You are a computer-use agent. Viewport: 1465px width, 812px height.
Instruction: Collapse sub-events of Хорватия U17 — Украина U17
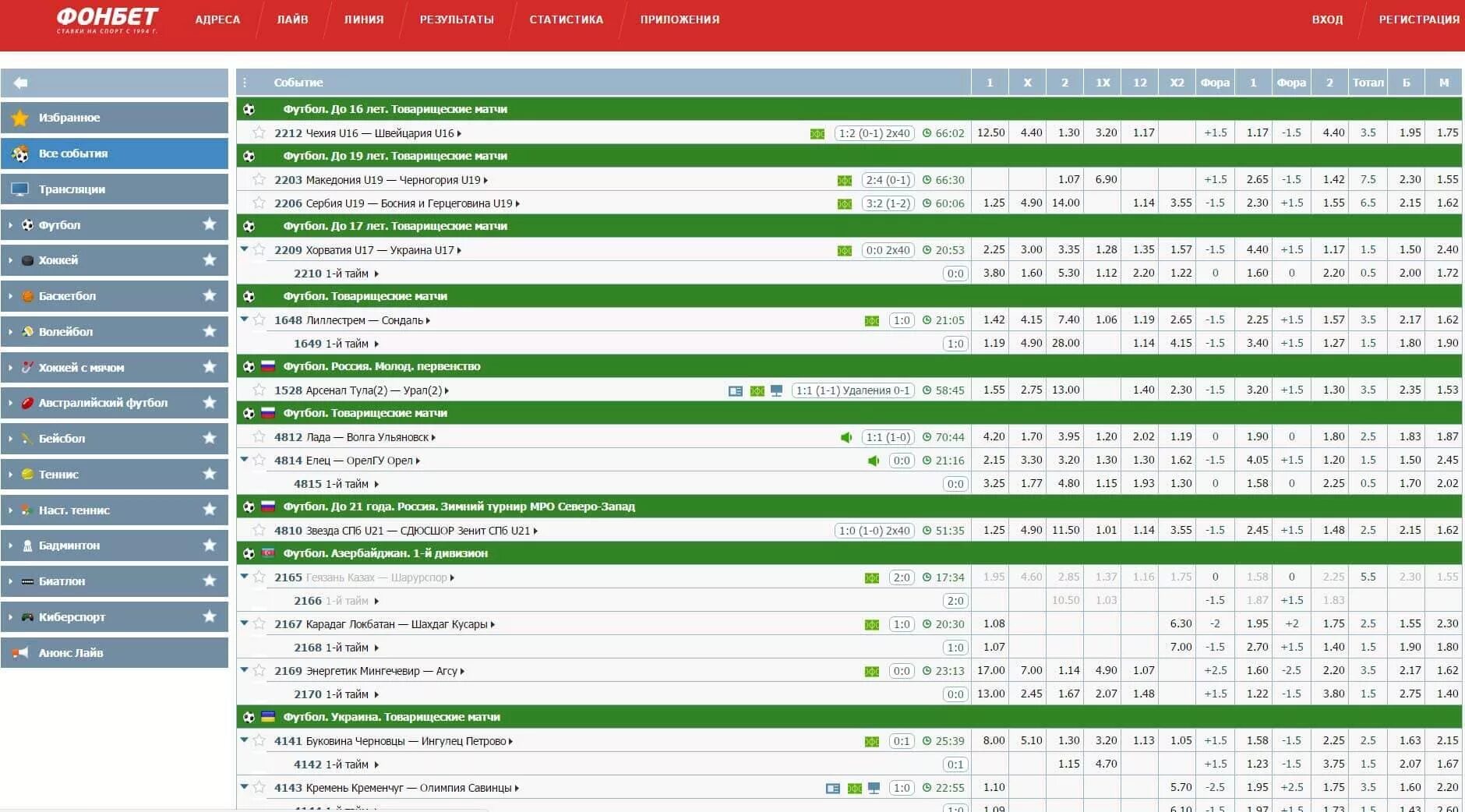[244, 249]
